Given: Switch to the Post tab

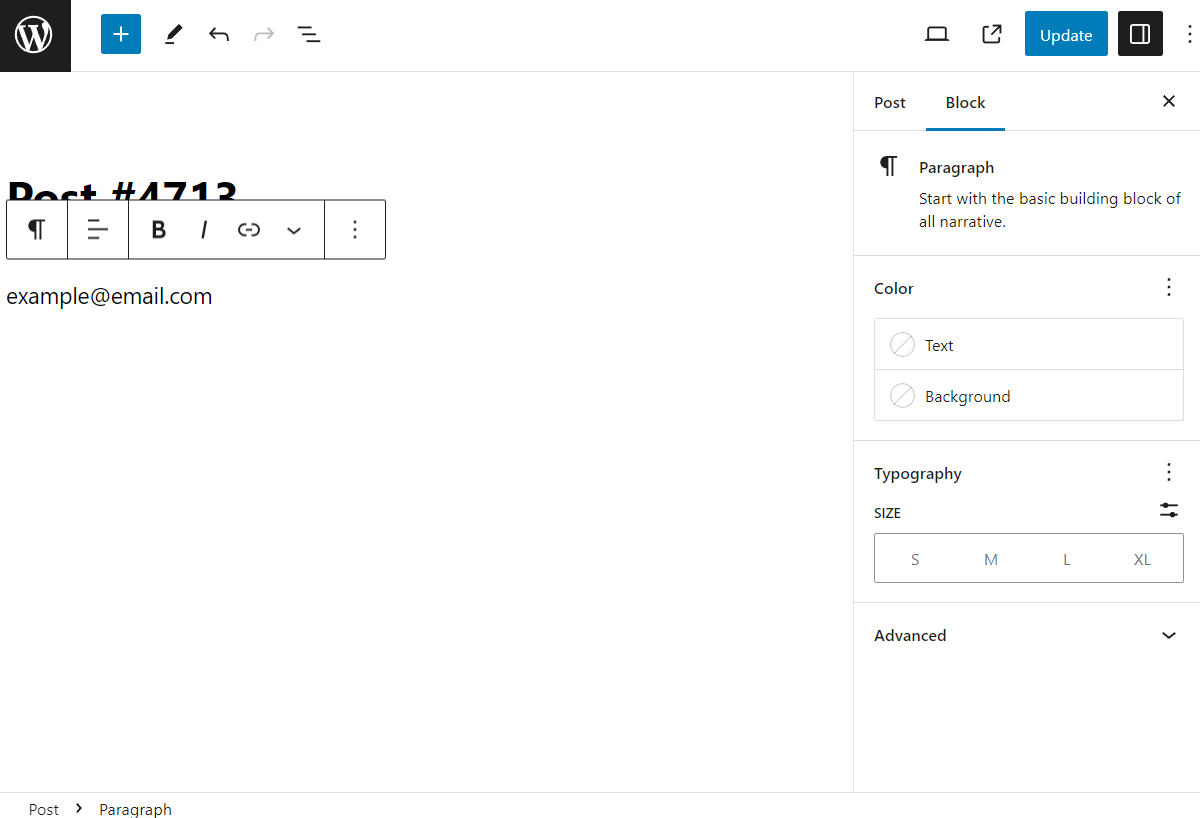Looking at the screenshot, I should pos(889,102).
